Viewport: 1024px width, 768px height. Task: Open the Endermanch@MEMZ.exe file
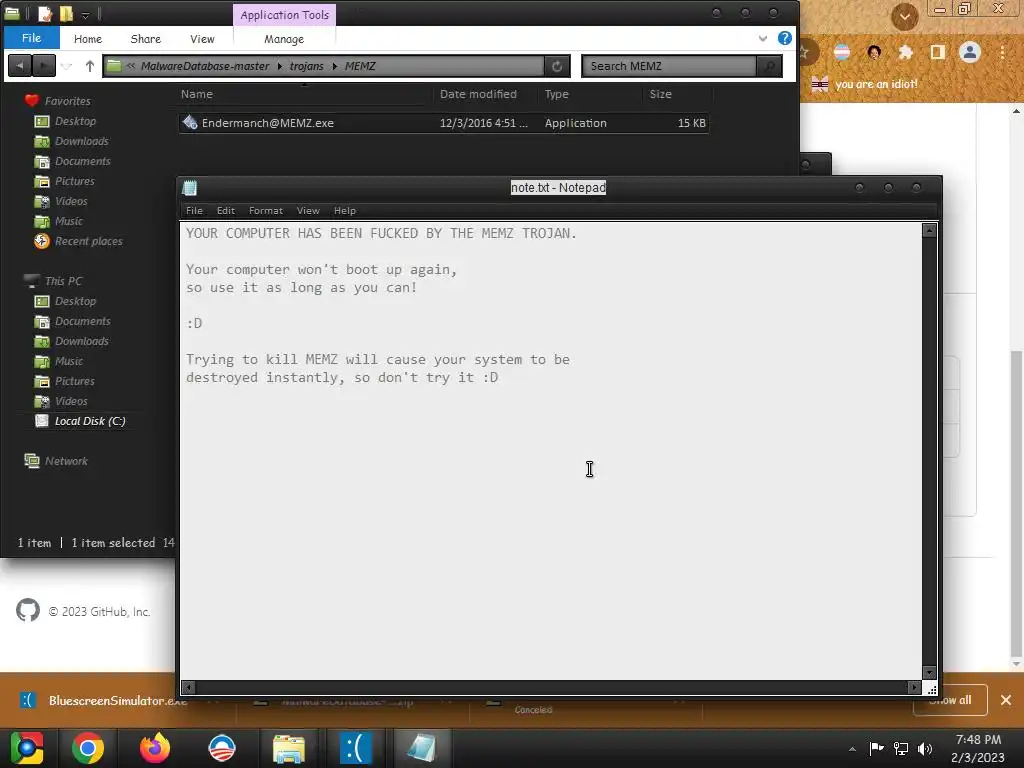[x=267, y=123]
